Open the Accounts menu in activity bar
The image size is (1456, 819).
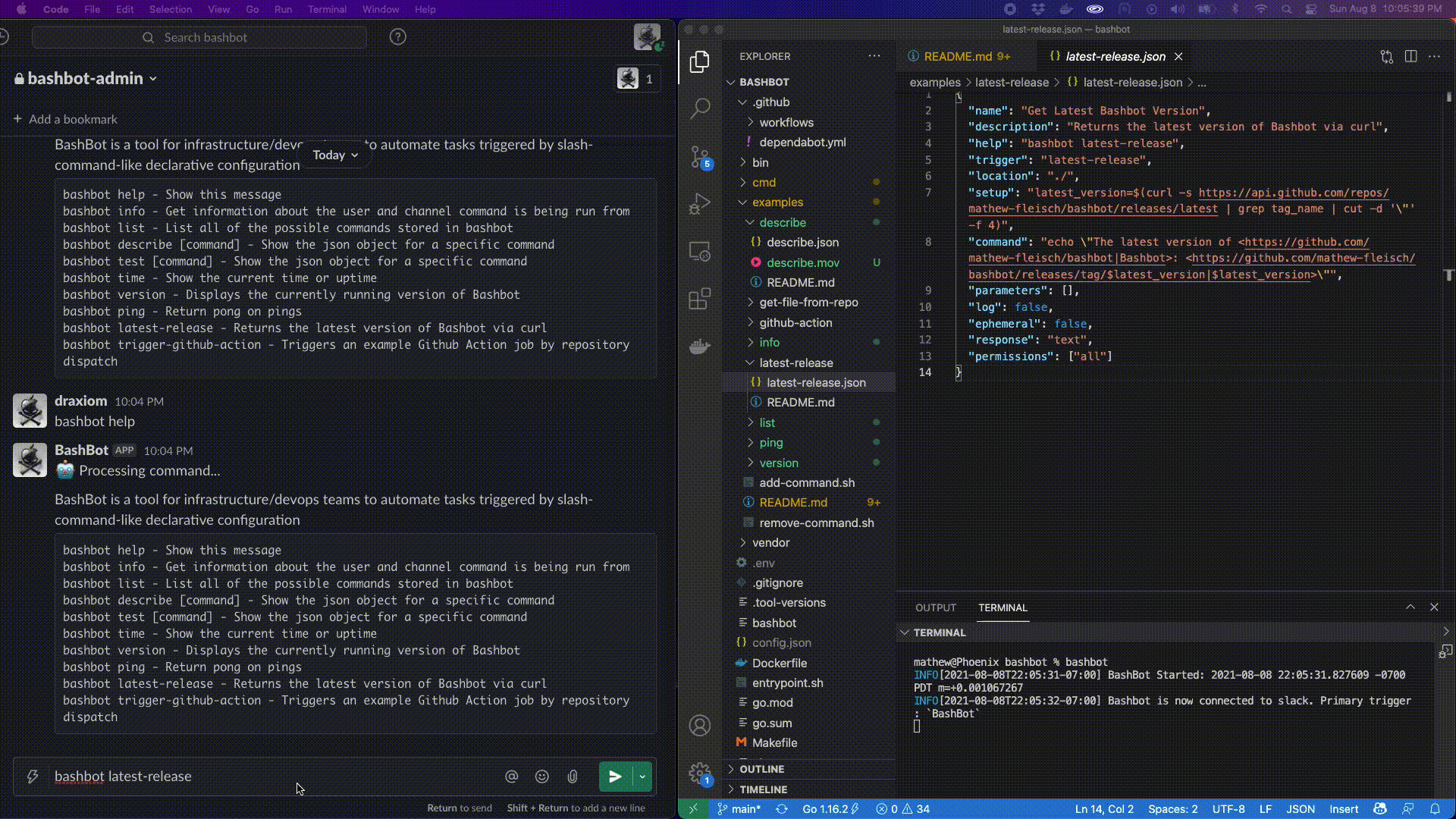700,726
